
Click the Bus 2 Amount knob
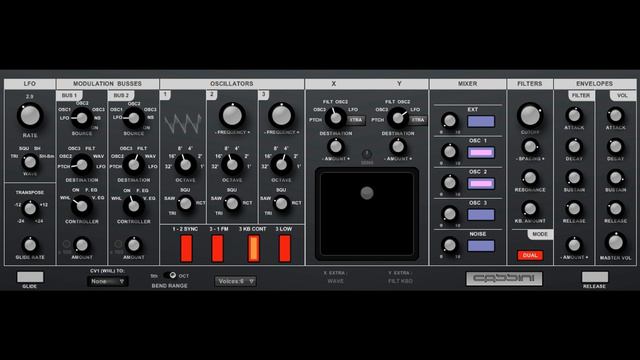tap(133, 245)
